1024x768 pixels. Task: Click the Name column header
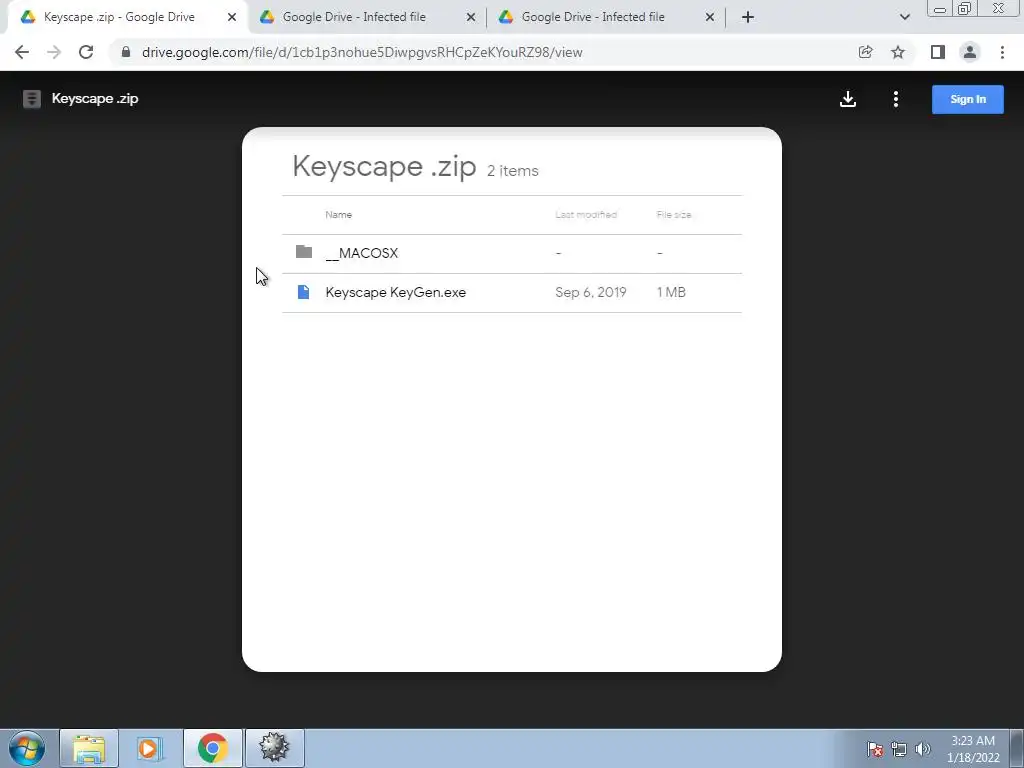(x=338, y=215)
